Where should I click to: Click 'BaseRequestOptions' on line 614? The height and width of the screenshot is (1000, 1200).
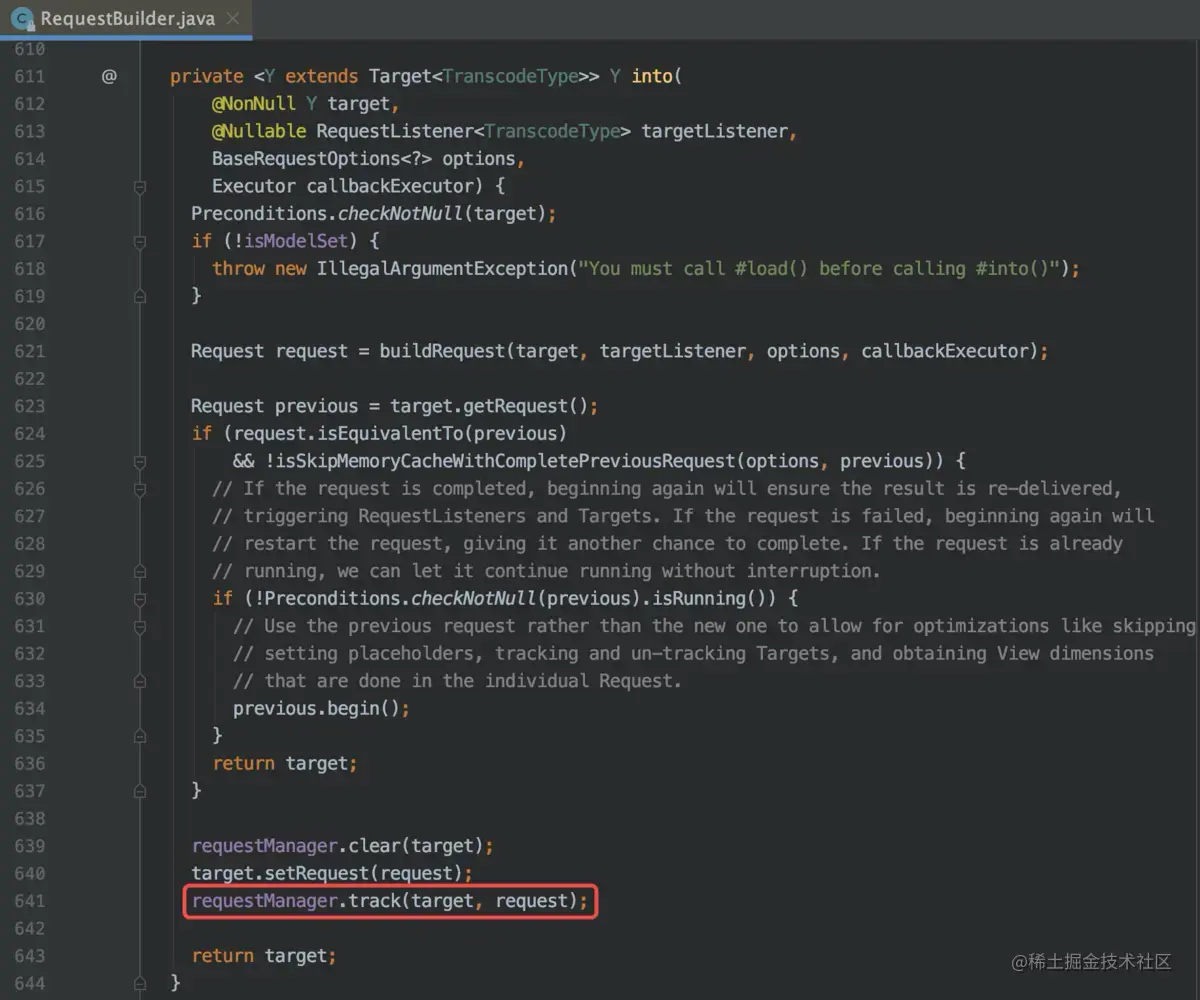pos(306,158)
